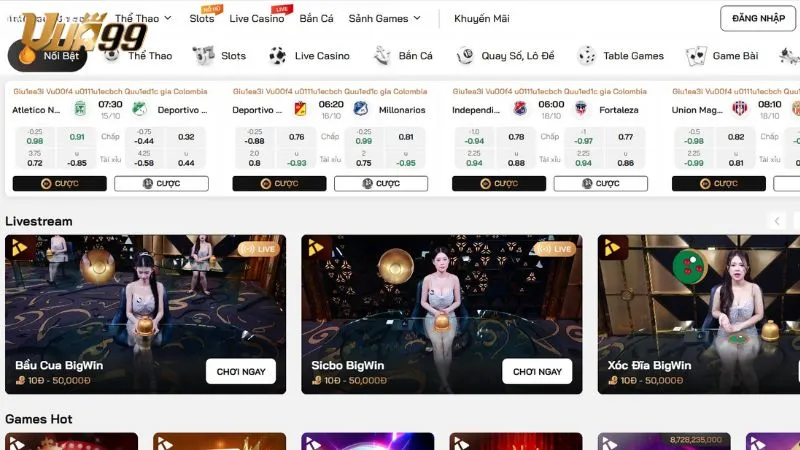Click dark Cược button under Deportivo–Millonarios match

tap(279, 183)
